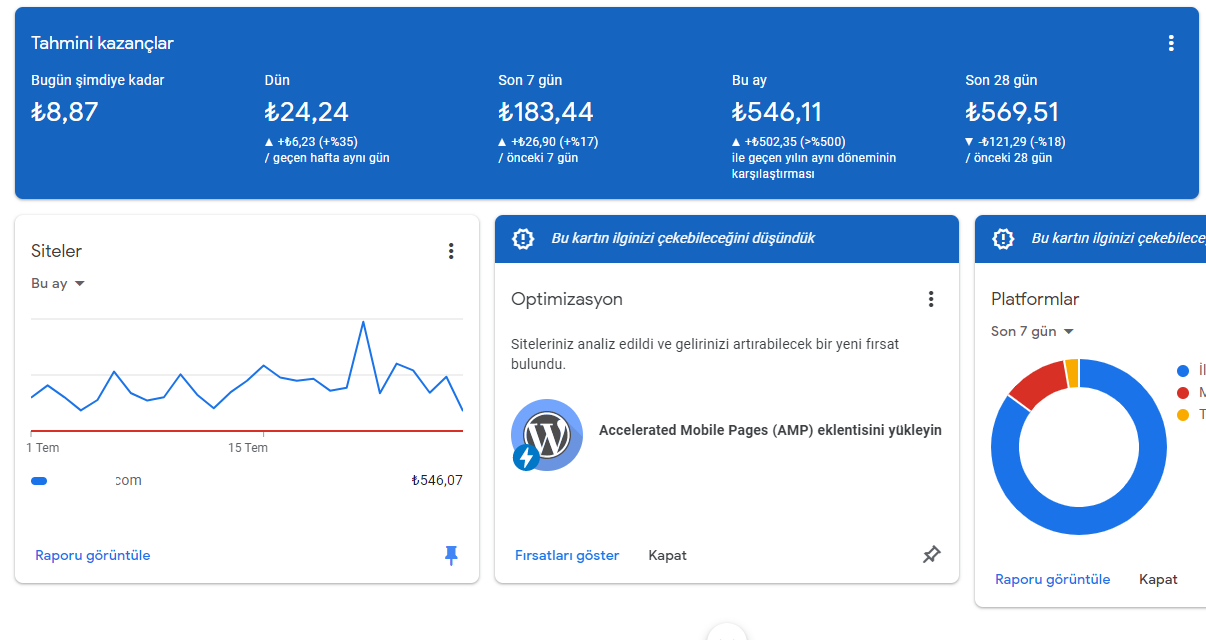The width and height of the screenshot is (1206, 640).
Task: Click the Optimizasyon card title
Action: 567,299
